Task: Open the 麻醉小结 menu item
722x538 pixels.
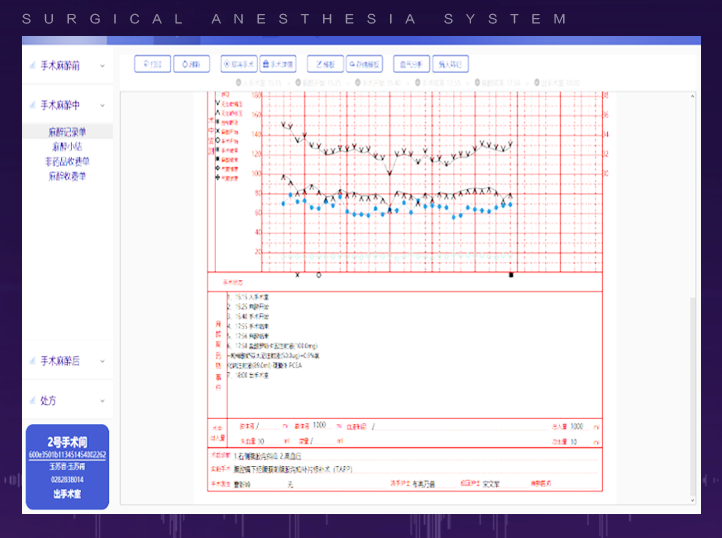Action: (67, 146)
